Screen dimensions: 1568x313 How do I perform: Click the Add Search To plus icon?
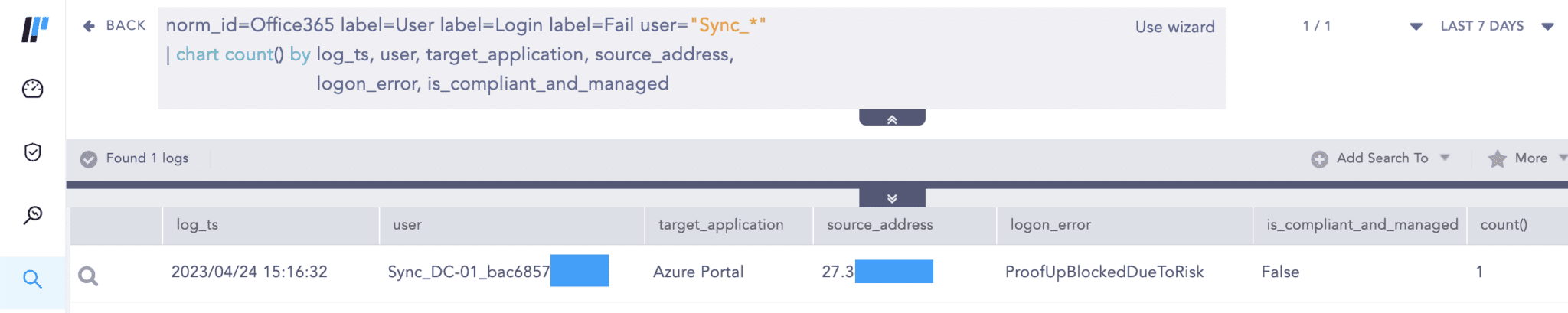point(1319,158)
